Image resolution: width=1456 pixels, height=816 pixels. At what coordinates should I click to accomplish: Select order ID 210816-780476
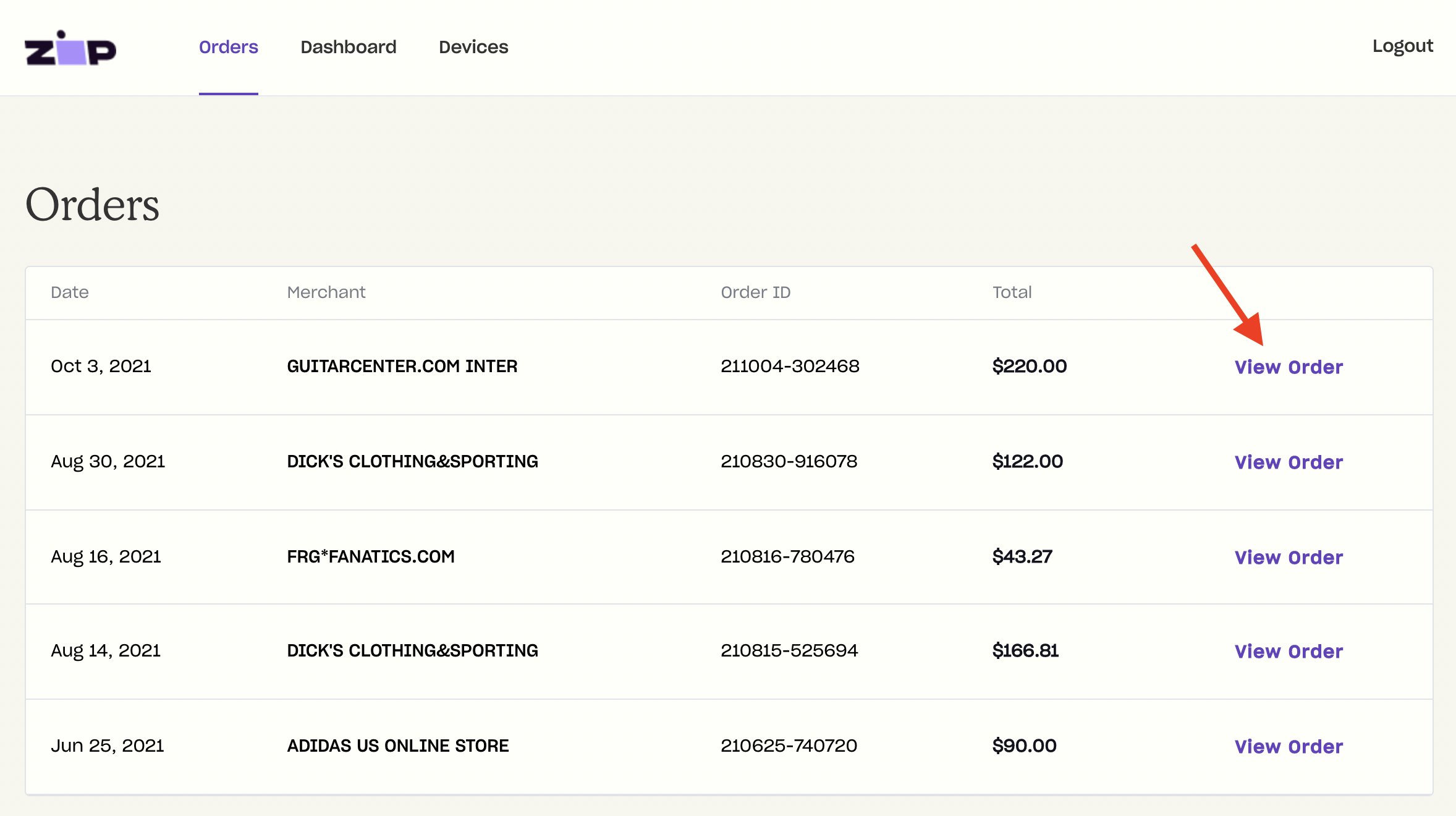[x=788, y=557]
